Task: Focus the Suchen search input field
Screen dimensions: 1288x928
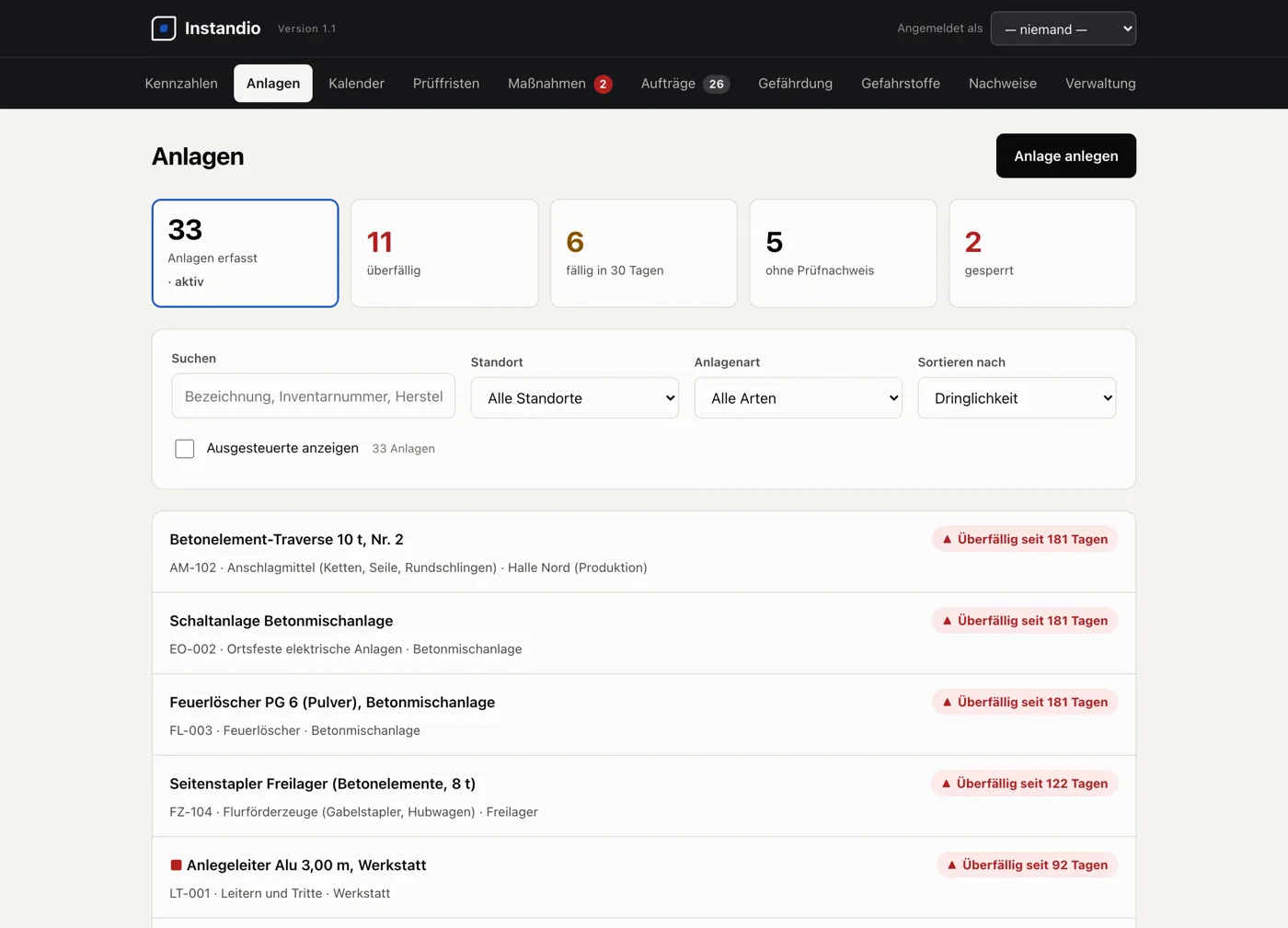Action: pyautogui.click(x=313, y=395)
